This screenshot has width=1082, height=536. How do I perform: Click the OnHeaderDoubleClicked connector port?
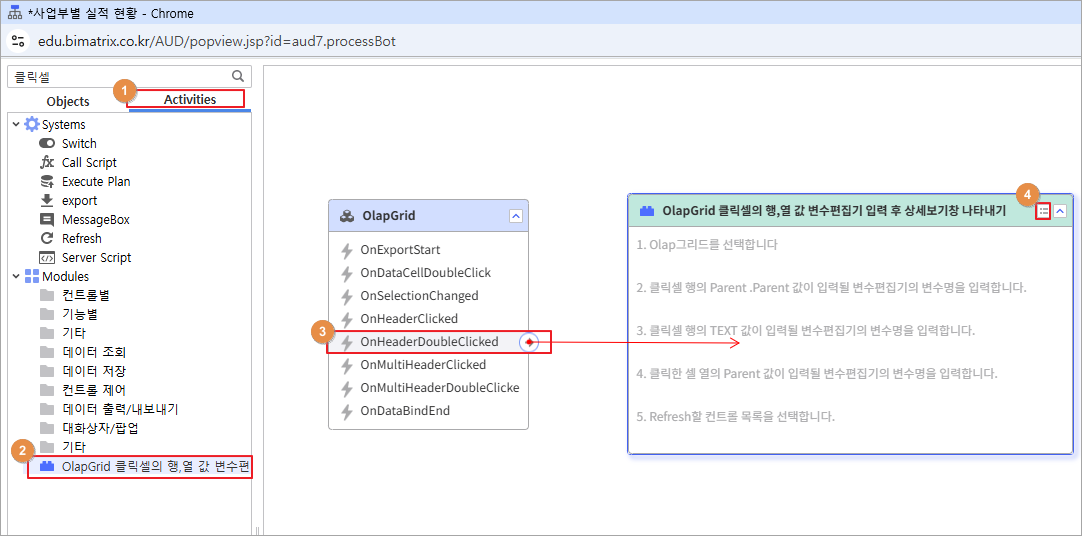click(529, 341)
